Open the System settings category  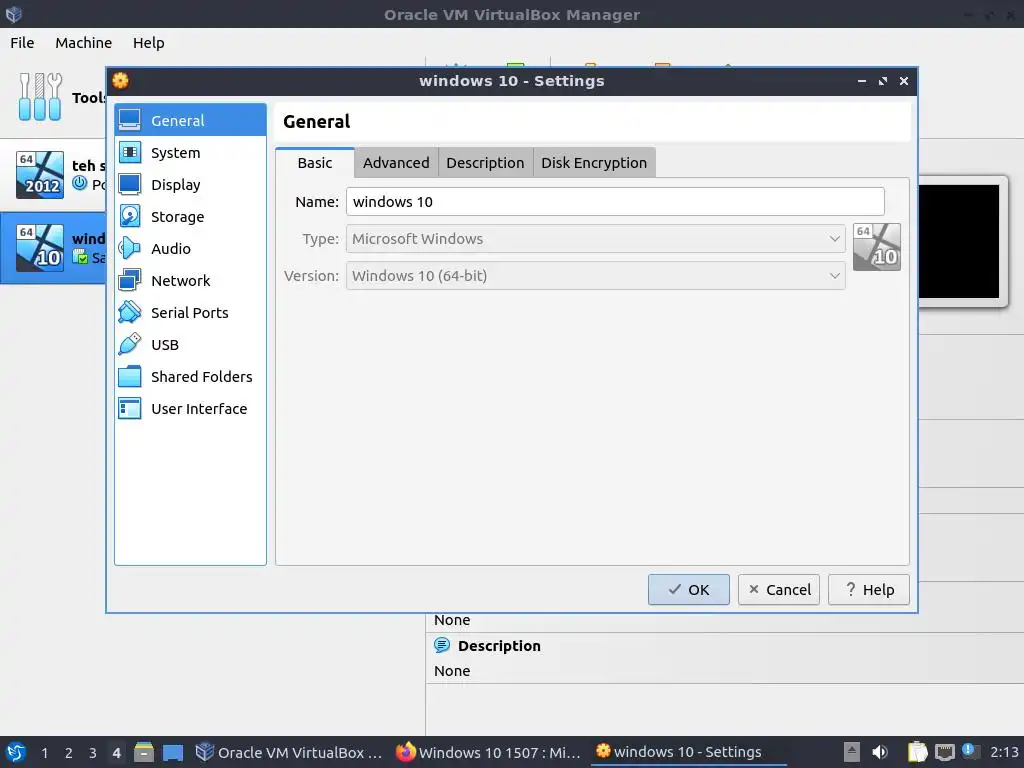(190, 152)
